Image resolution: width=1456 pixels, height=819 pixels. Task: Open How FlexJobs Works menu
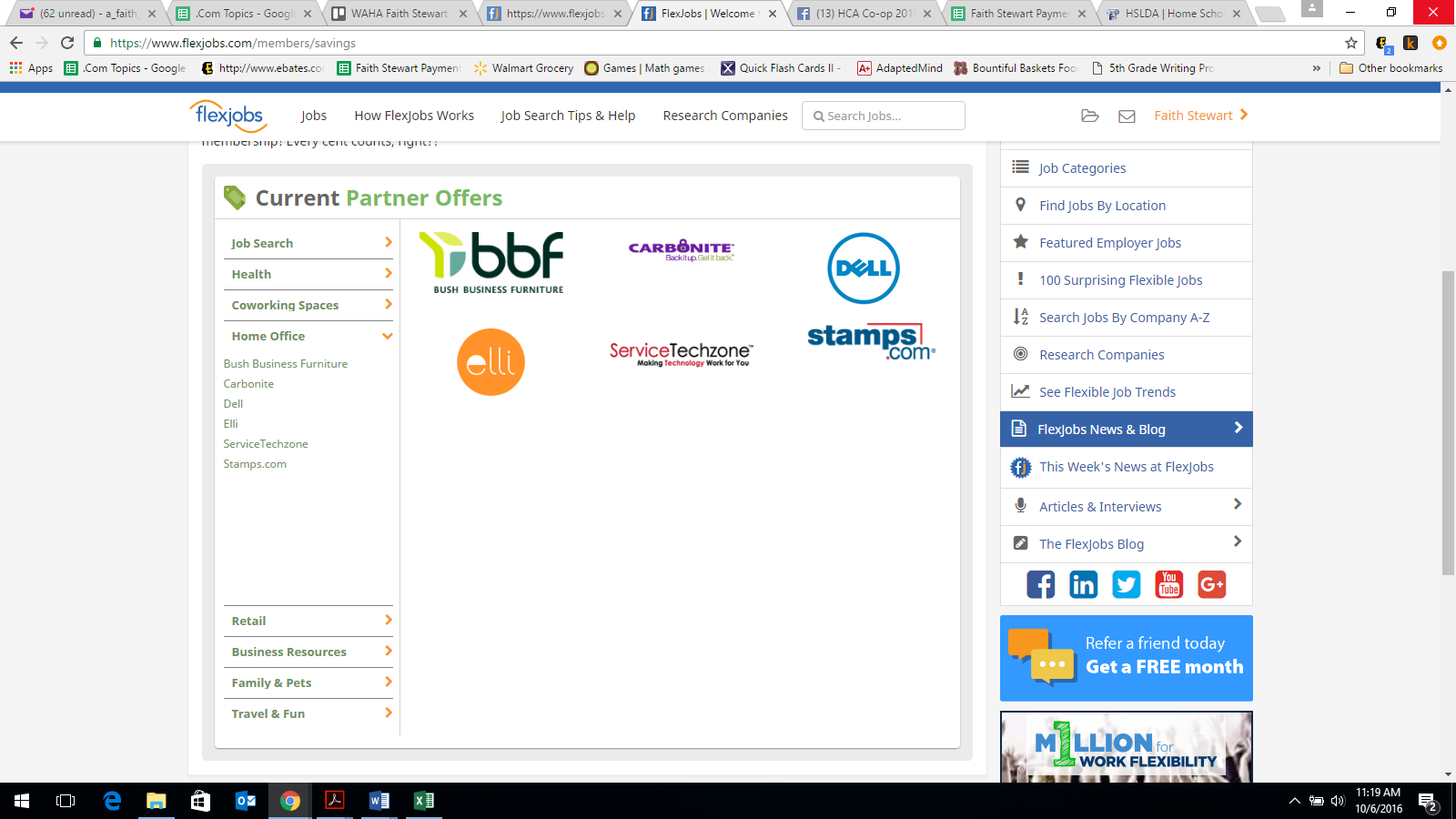(x=414, y=116)
